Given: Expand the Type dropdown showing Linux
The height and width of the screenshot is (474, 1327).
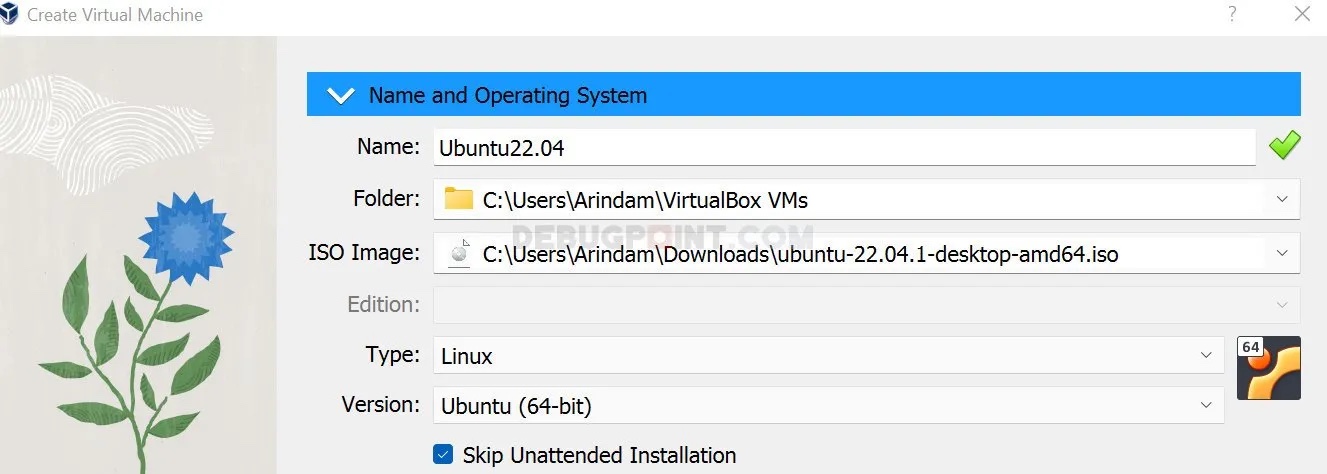Looking at the screenshot, I should [x=1206, y=355].
